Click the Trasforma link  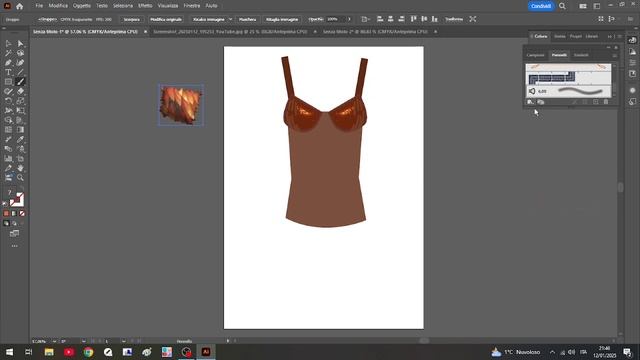point(454,19)
